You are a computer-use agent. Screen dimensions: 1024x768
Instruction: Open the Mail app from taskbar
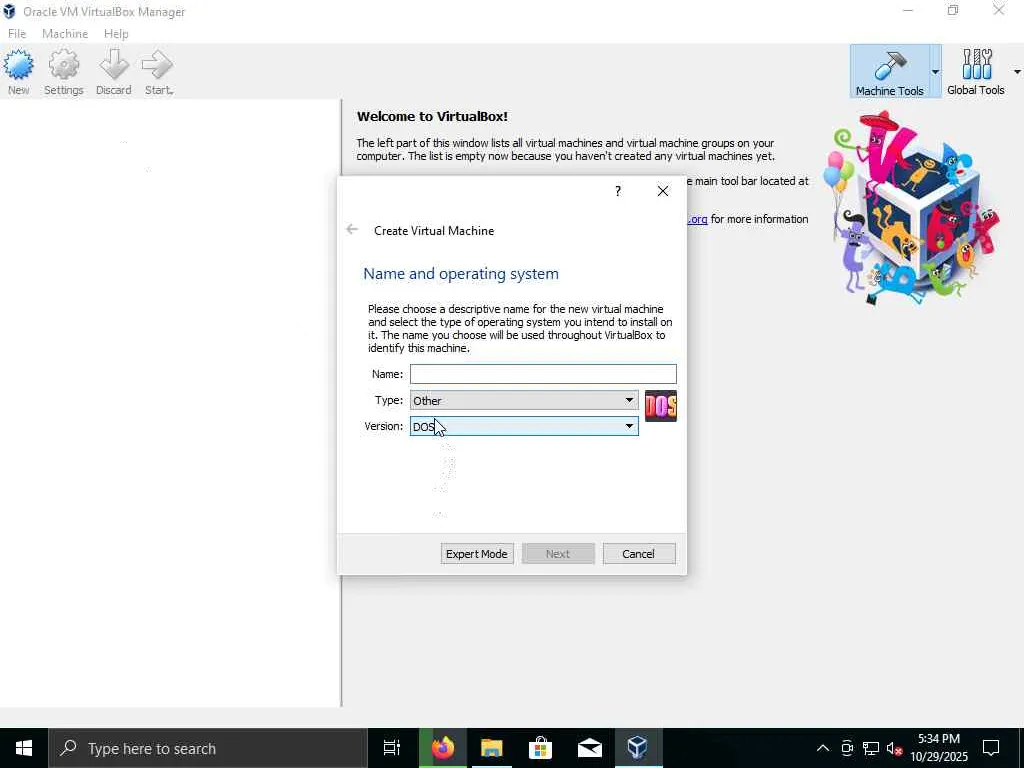coord(589,748)
